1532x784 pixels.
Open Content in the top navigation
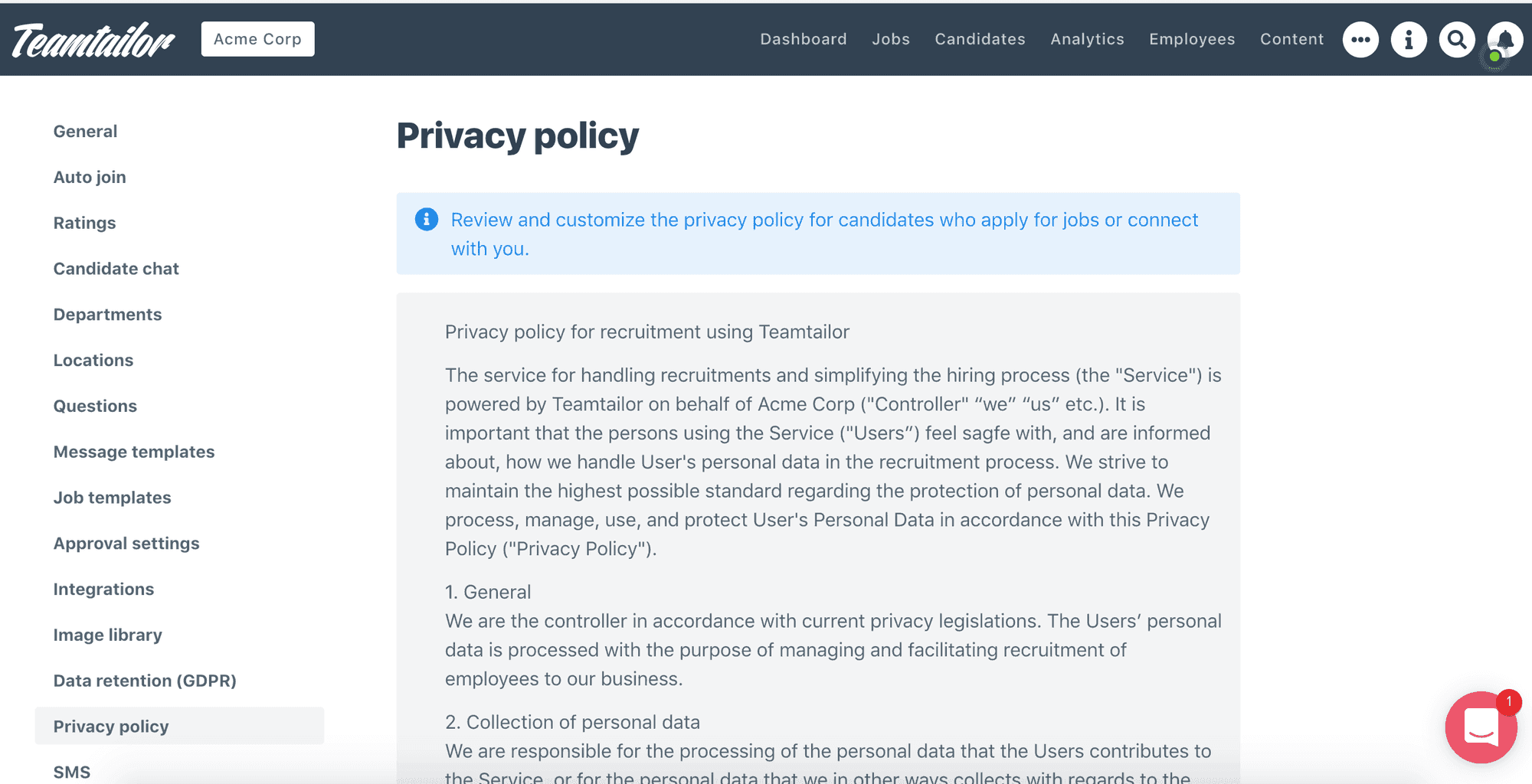pos(1291,39)
